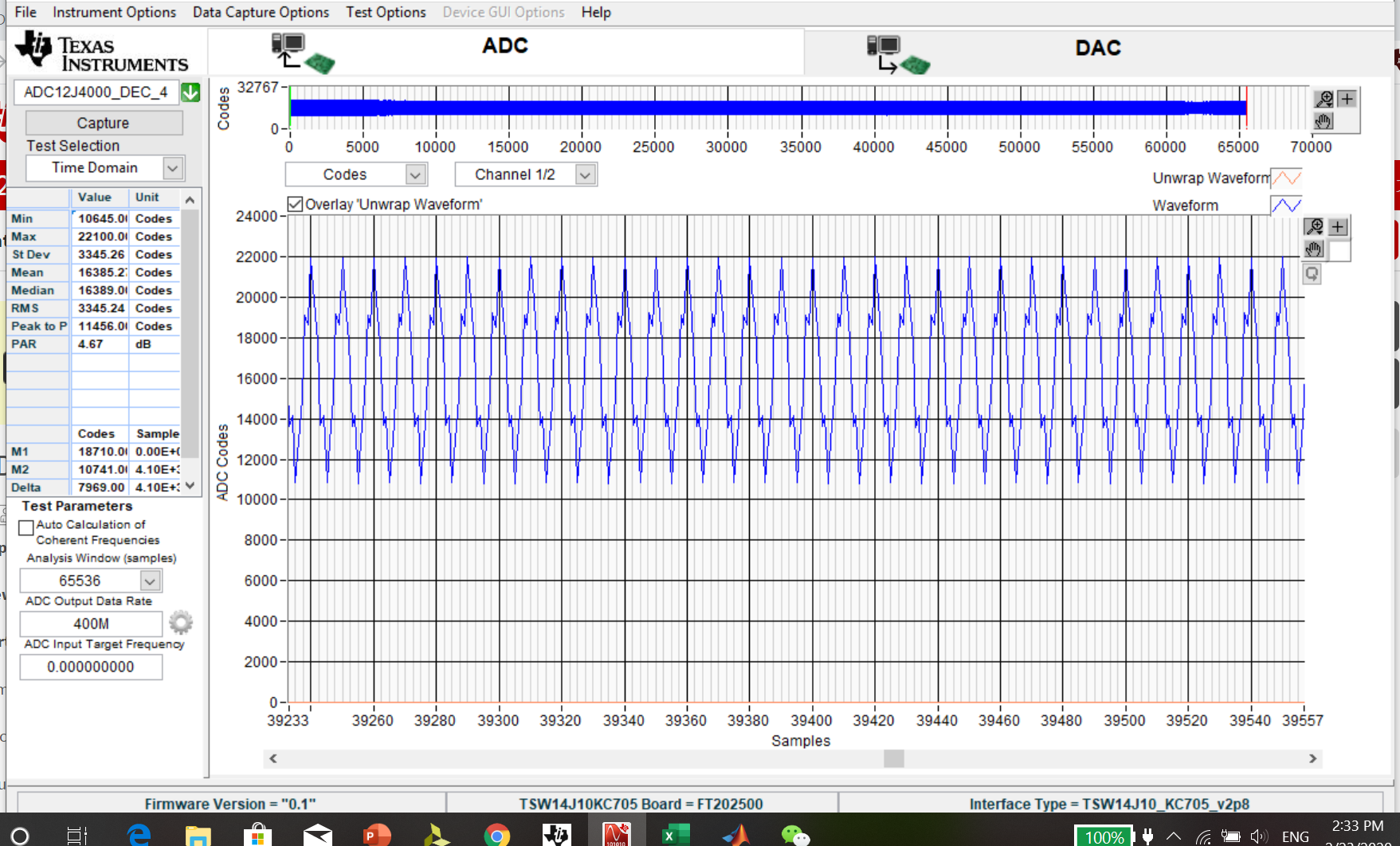Viewport: 1400px width, 846px height.
Task: Open Windows Cortana search circle
Action: point(20,835)
